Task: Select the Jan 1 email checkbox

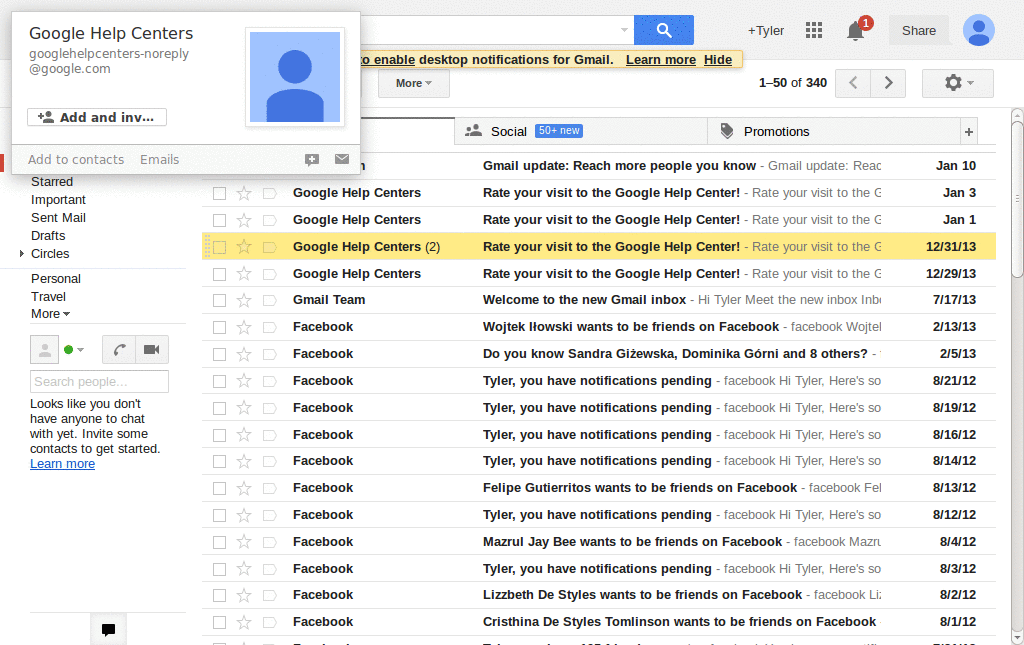Action: click(219, 220)
